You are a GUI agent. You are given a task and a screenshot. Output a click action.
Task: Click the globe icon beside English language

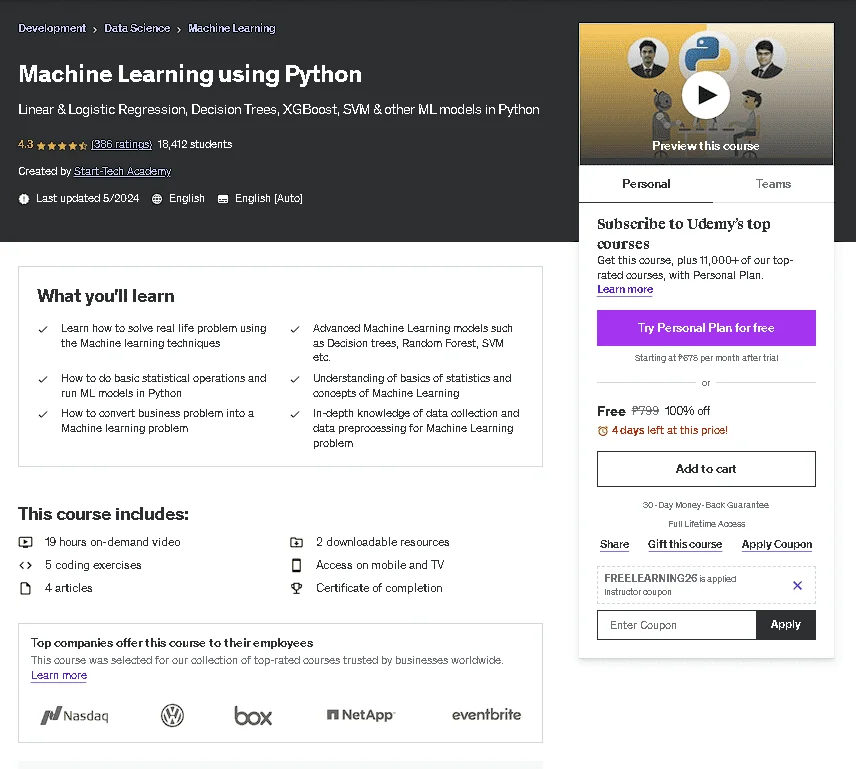(157, 199)
